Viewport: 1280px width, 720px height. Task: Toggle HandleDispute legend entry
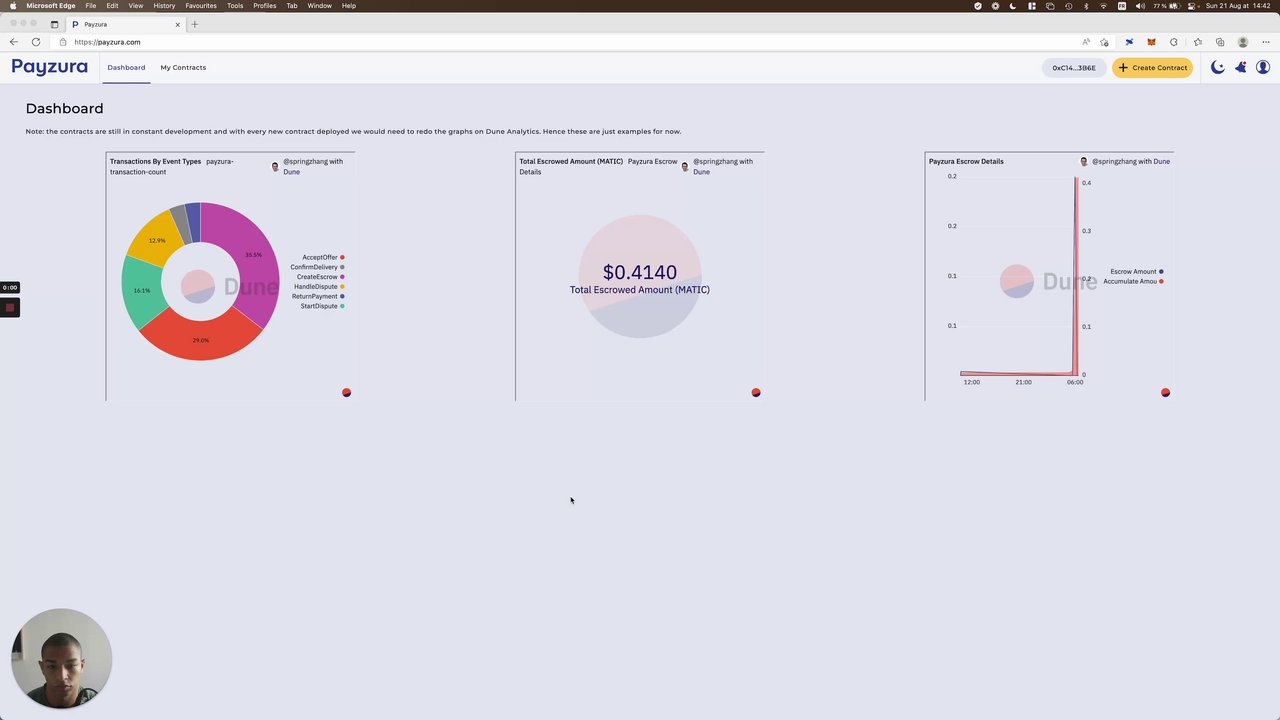coord(319,286)
